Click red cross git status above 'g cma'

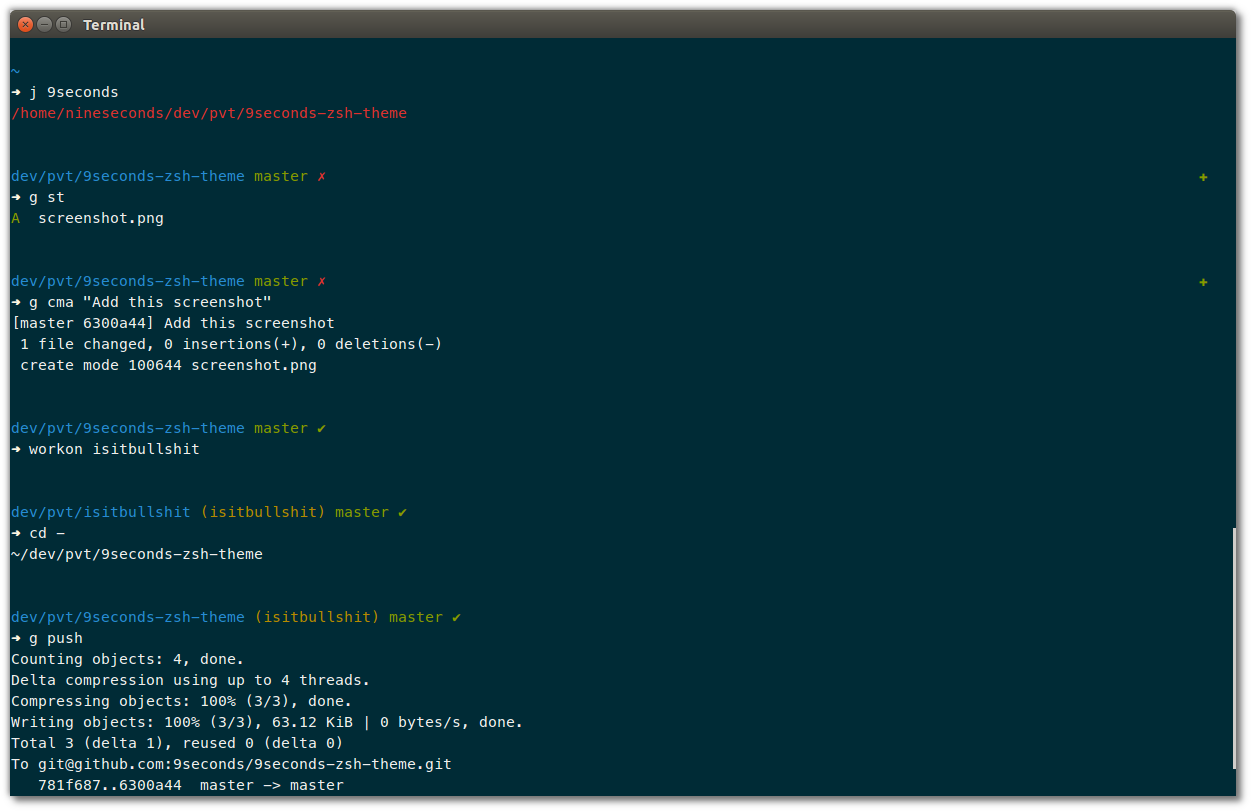tap(322, 281)
